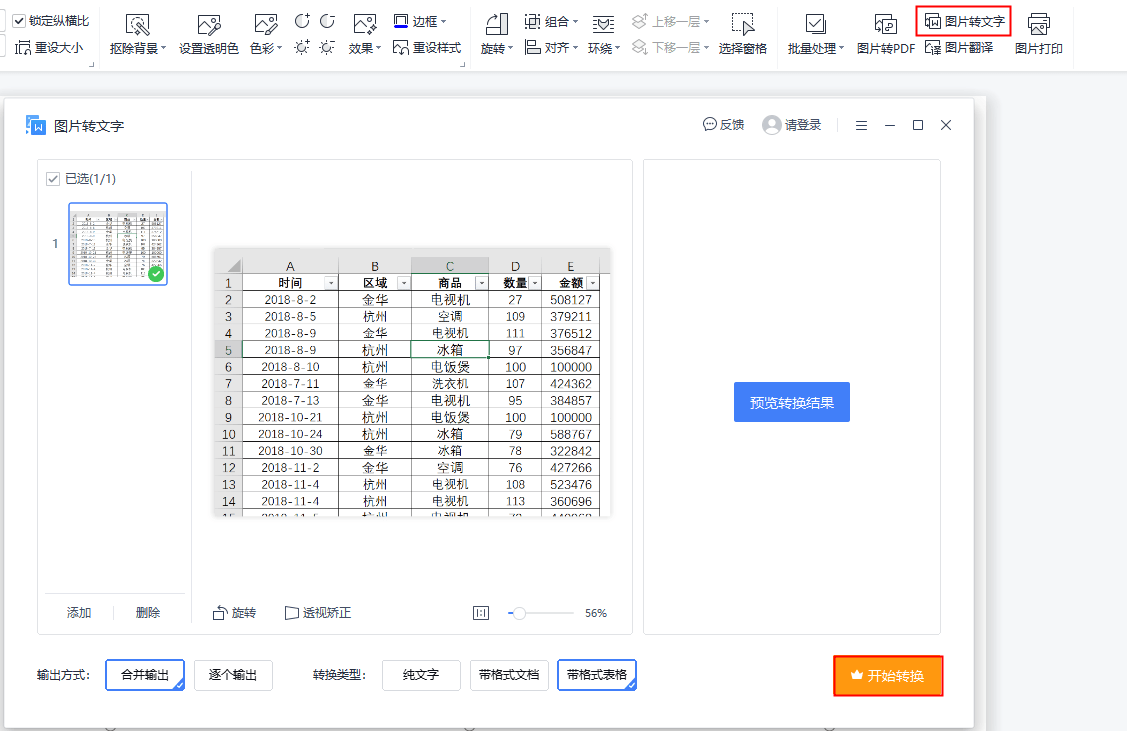The height and width of the screenshot is (731, 1127).
Task: Open the group (组合) dropdown
Action: tap(551, 22)
